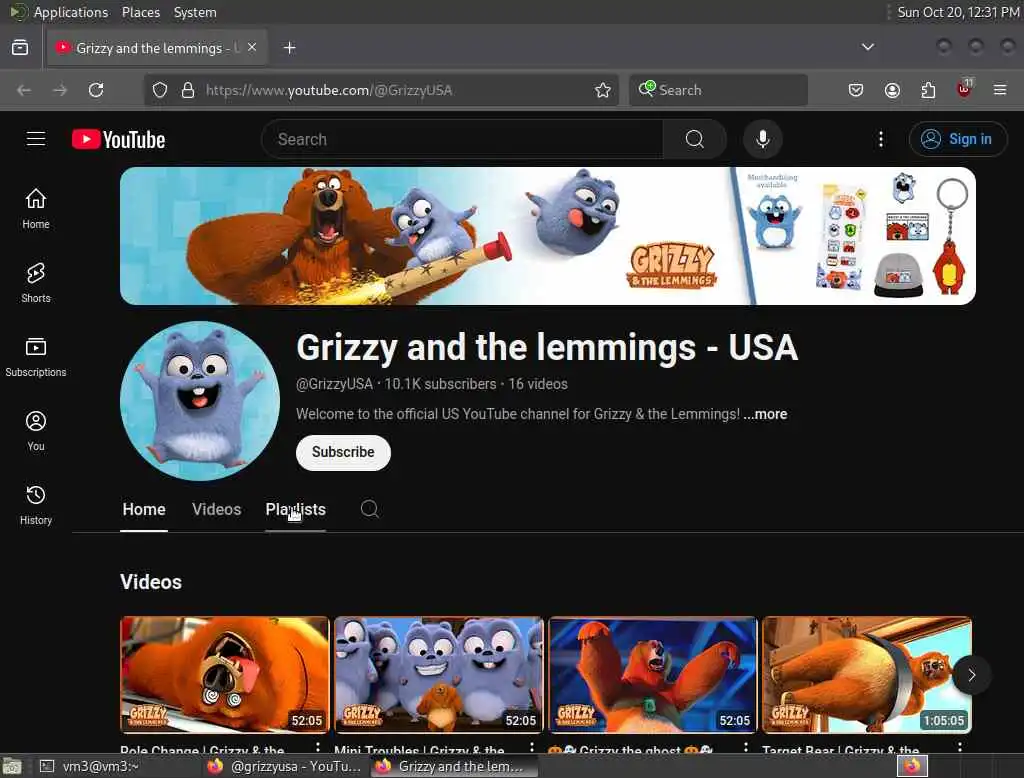Open options for Pole Change video
This screenshot has height=778, width=1024.
tap(317, 747)
